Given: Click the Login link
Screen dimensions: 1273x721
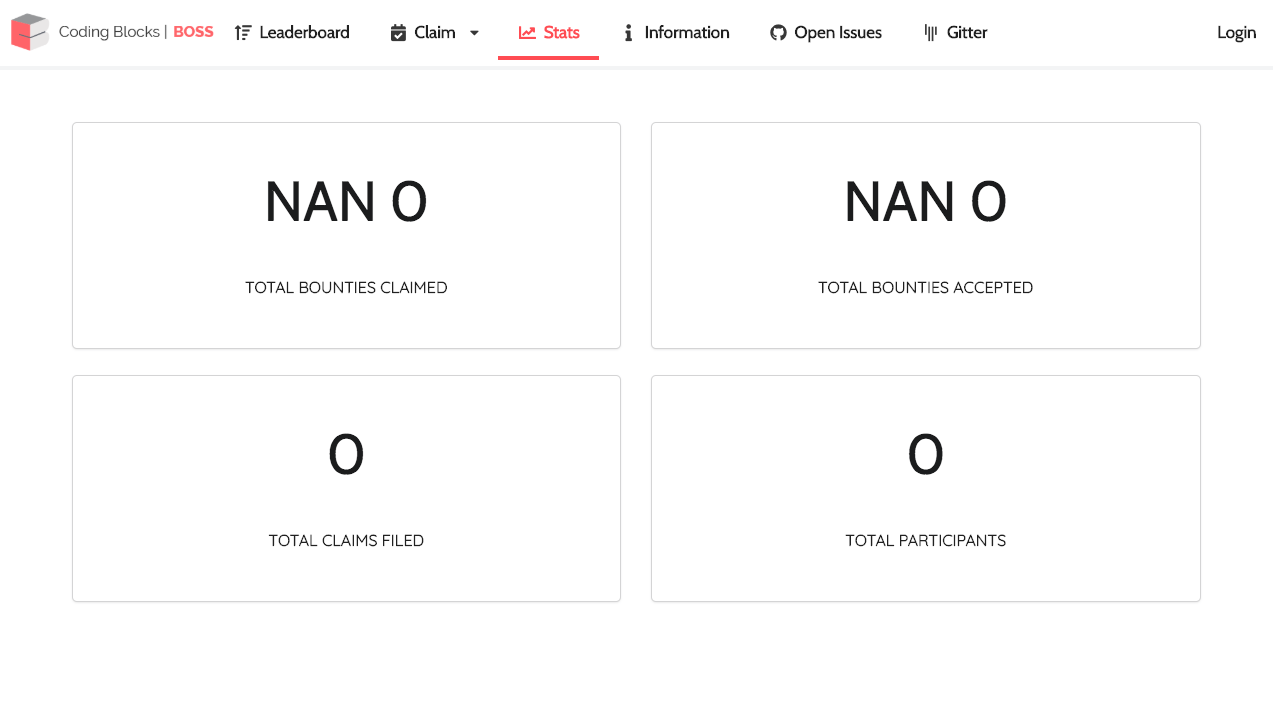Looking at the screenshot, I should tap(1236, 32).
